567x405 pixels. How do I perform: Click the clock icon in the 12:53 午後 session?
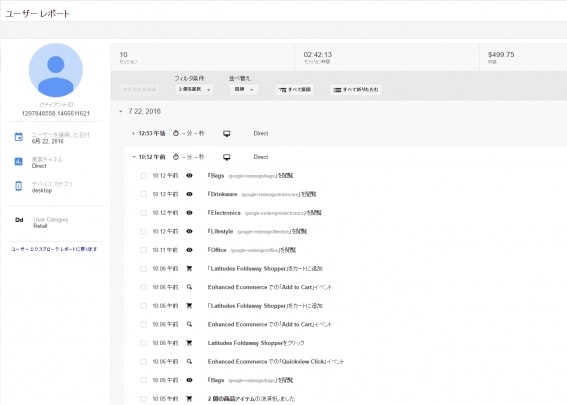(x=176, y=133)
